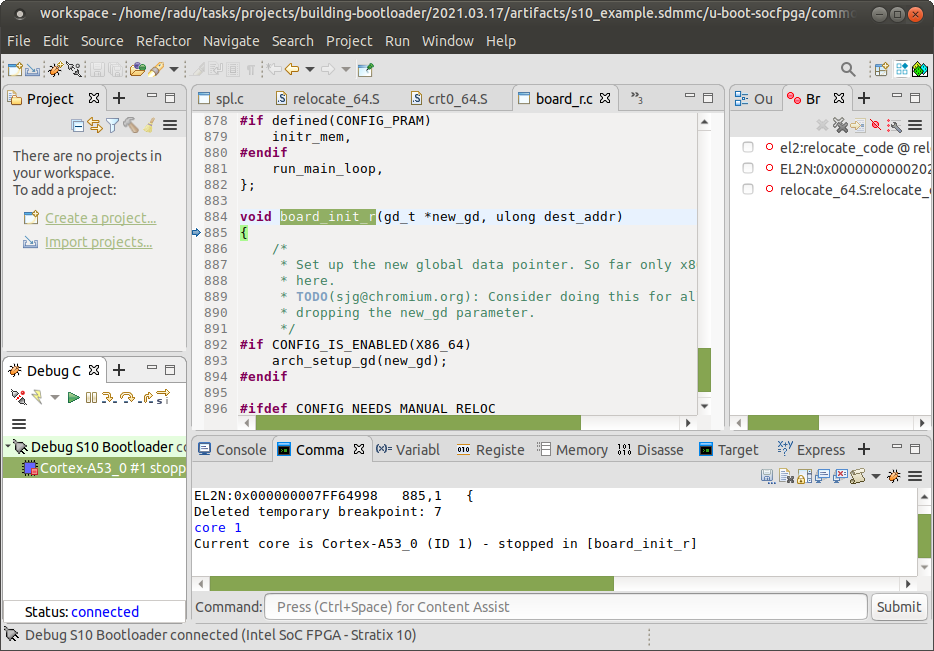Collapse the Debug S10 Bootloader connection node

point(8,447)
